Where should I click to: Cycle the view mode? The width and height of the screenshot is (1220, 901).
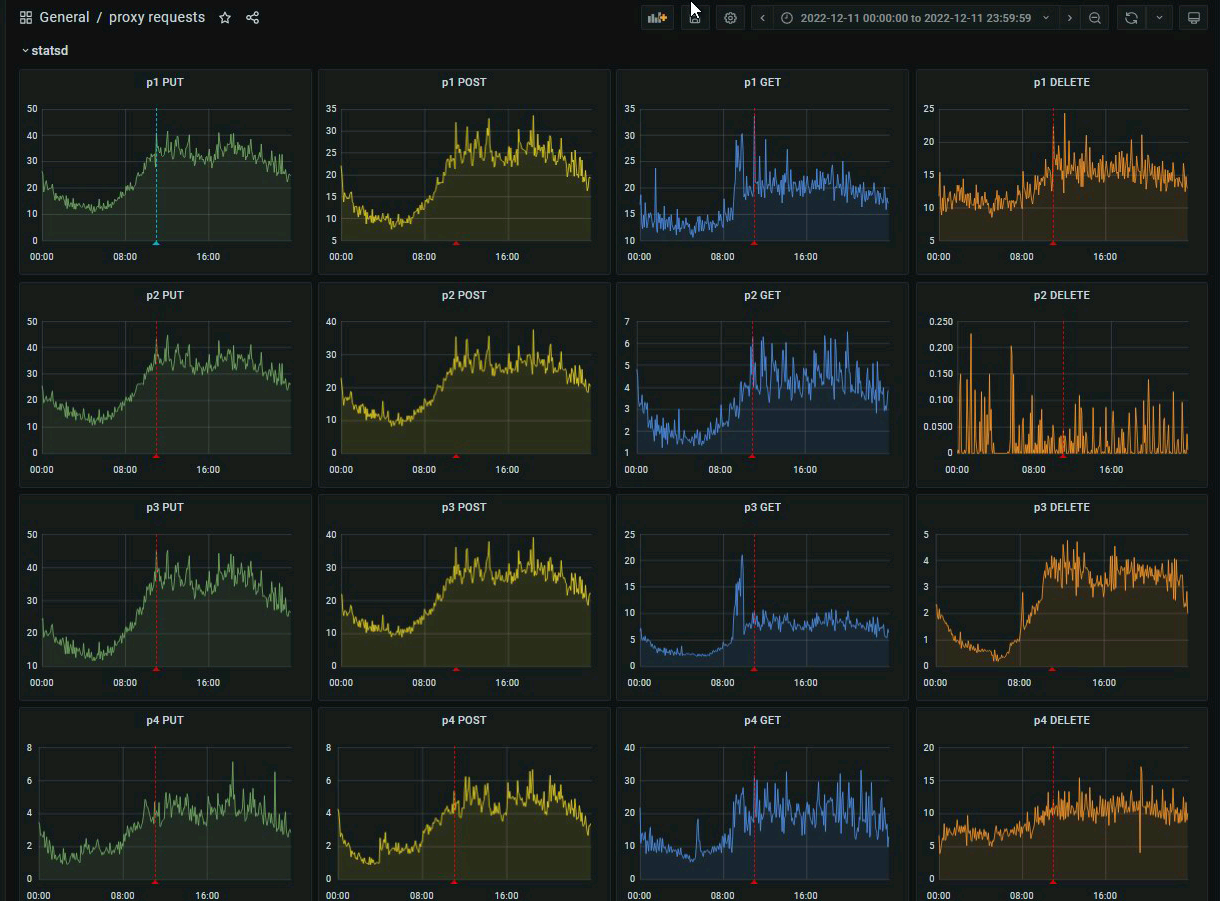click(1193, 18)
